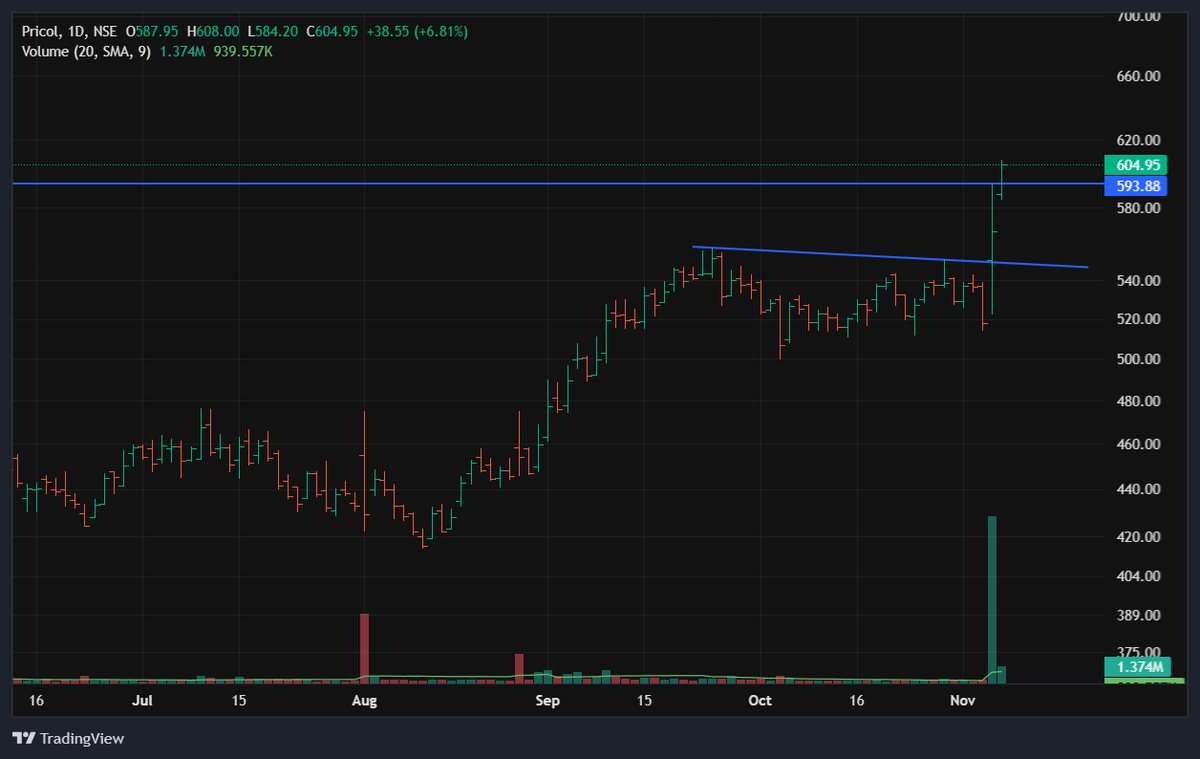The height and width of the screenshot is (759, 1200).
Task: Click the 480.00 price axis label
Action: [x=1138, y=401]
